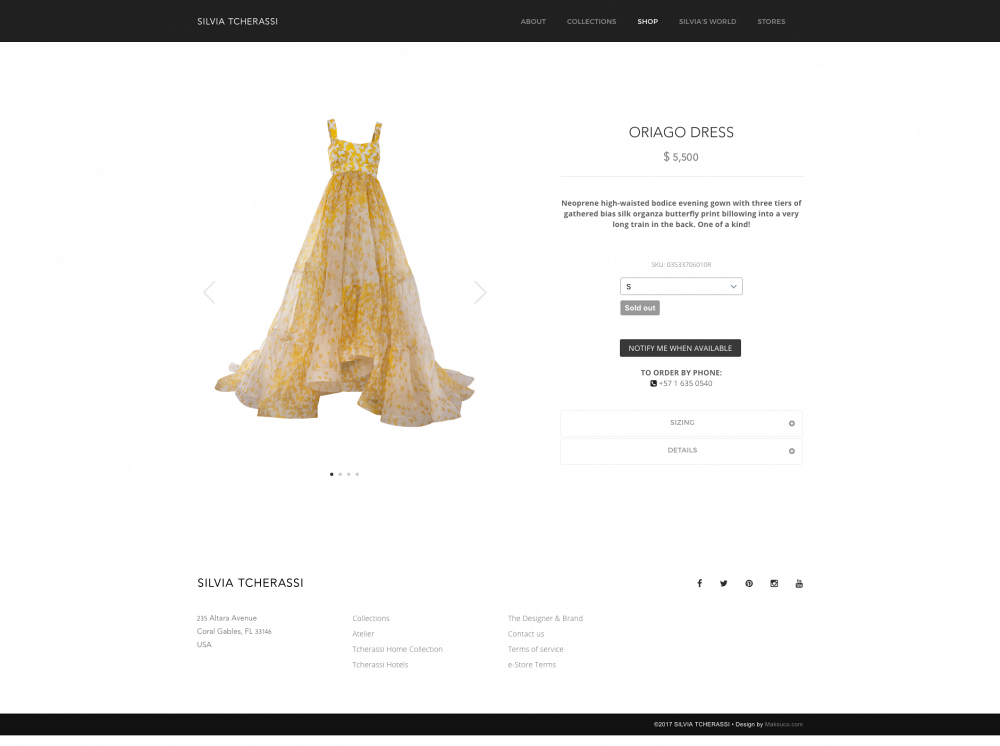1000x746 pixels.
Task: Click the Silvia Tcherassi header logo
Action: pyautogui.click(x=237, y=22)
